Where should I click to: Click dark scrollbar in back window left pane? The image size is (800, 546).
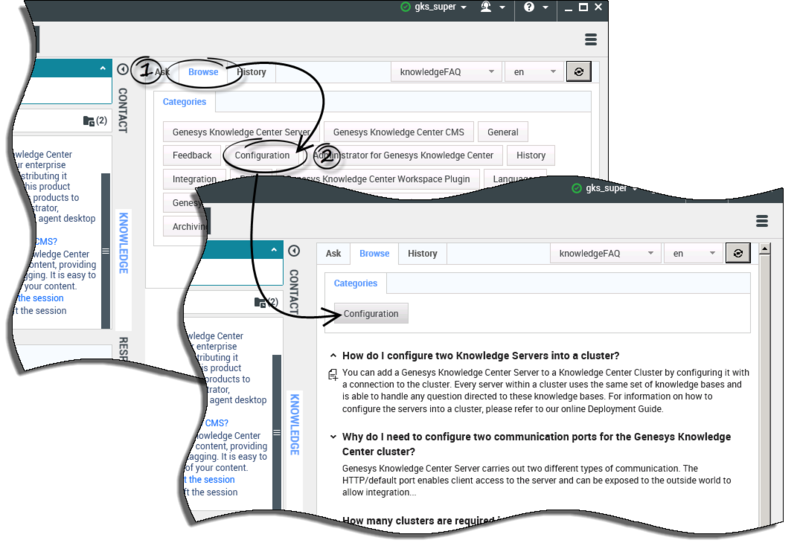click(106, 251)
